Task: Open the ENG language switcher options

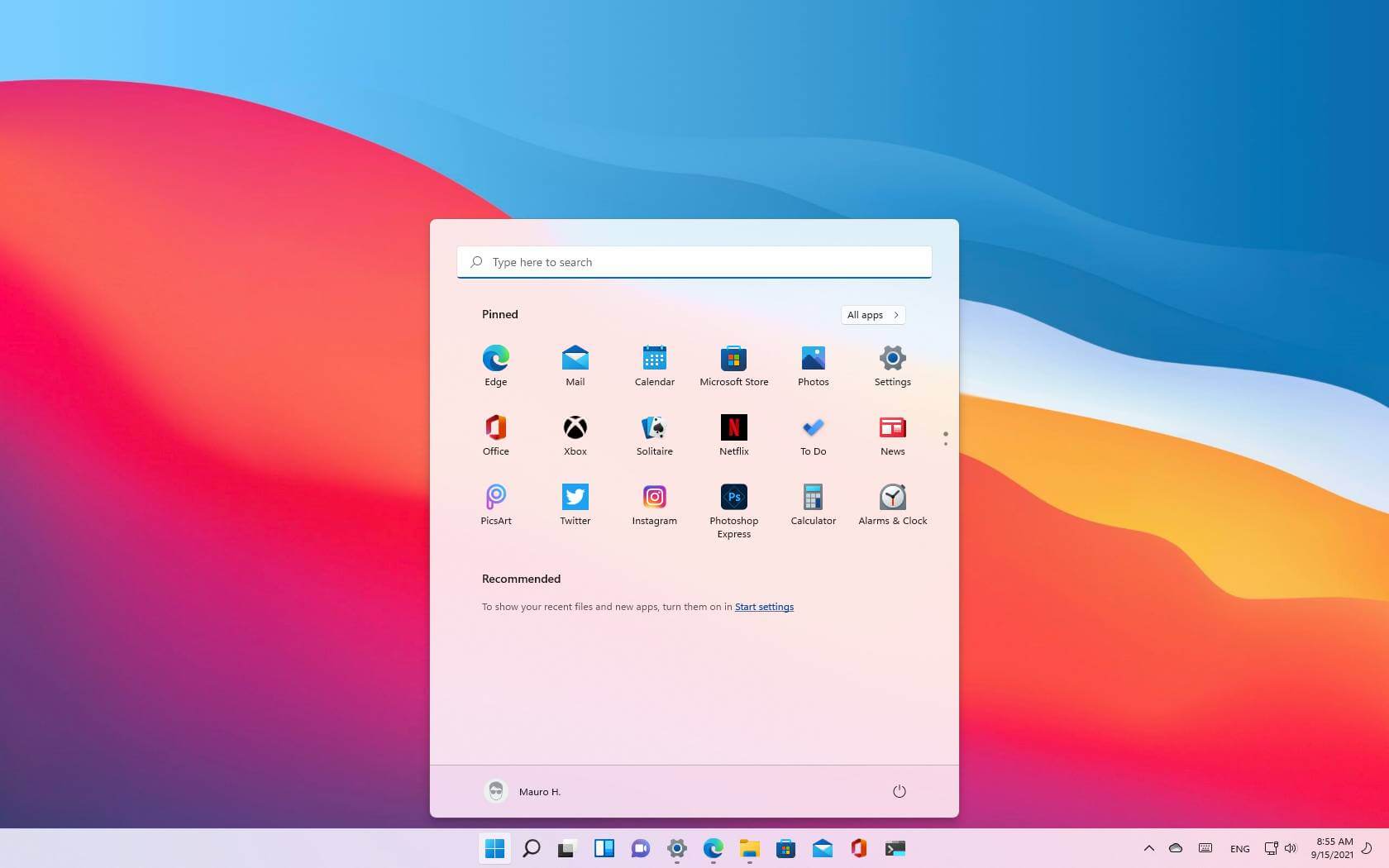Action: (x=1239, y=848)
